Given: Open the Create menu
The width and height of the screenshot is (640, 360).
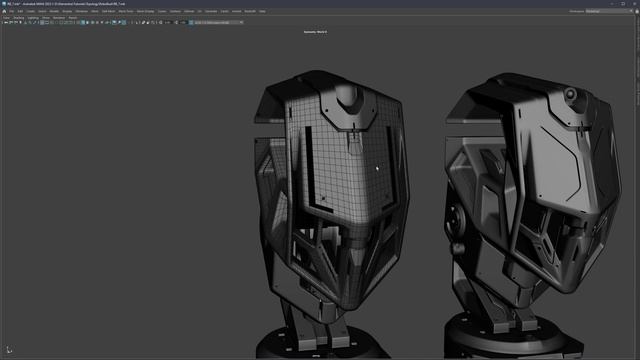Looking at the screenshot, I should [x=31, y=11].
